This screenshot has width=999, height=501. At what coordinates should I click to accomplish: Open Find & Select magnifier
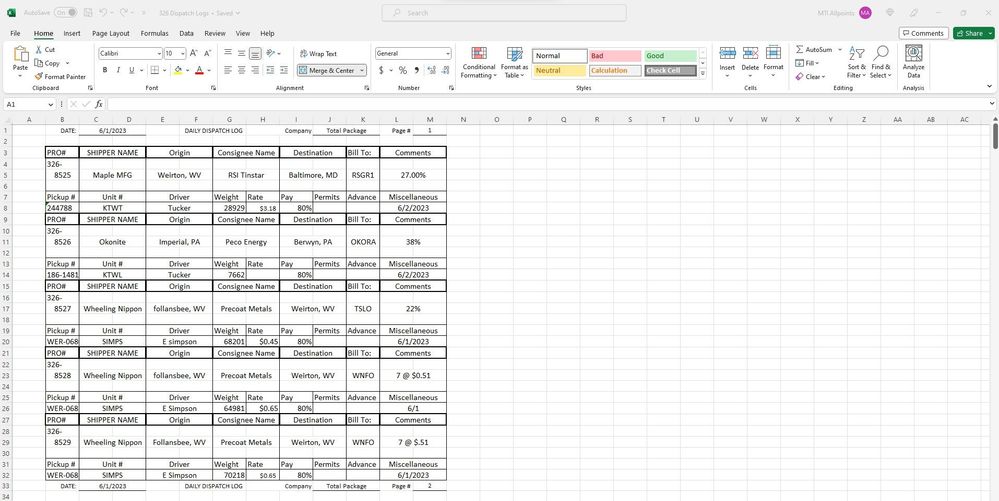880,62
